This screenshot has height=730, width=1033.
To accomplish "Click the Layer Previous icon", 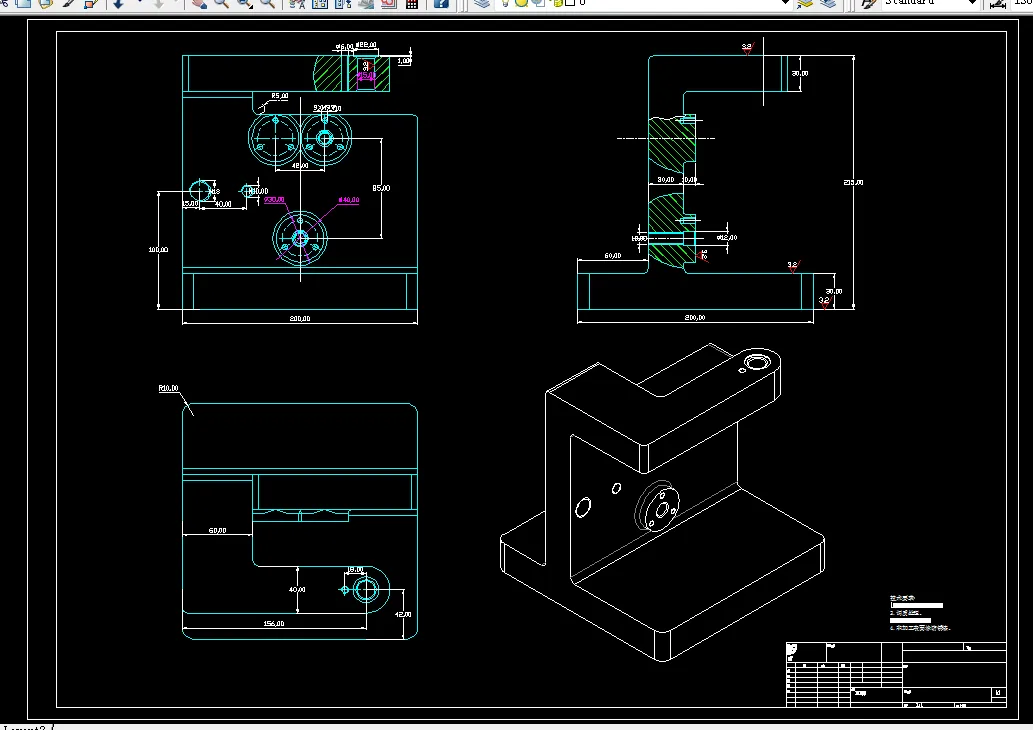I will (x=828, y=3).
